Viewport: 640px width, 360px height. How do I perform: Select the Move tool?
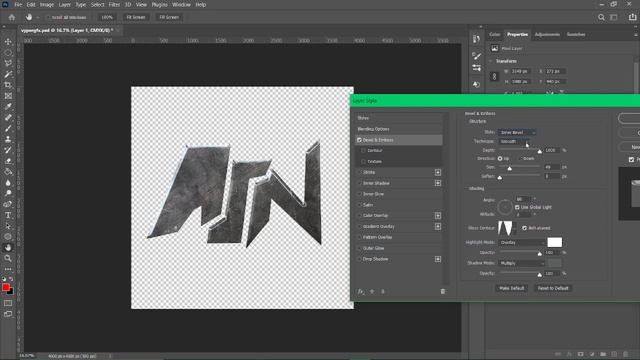pyautogui.click(x=8, y=42)
